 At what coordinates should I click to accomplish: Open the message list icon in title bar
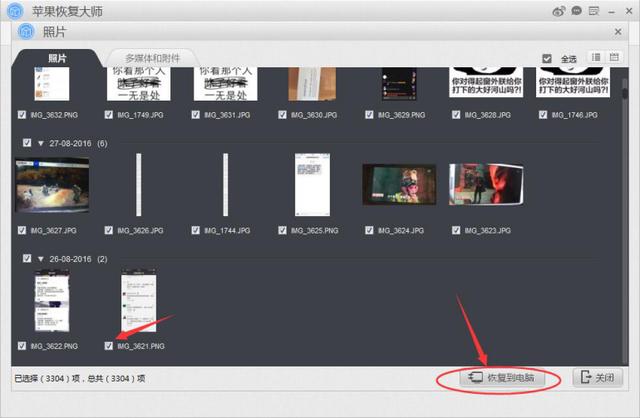click(x=593, y=11)
